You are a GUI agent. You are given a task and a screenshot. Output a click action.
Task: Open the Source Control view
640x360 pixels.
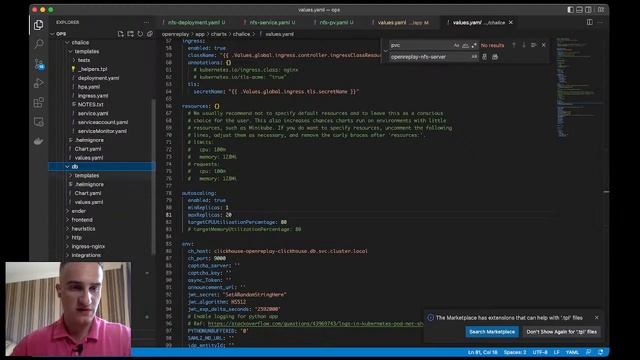pos(39,64)
